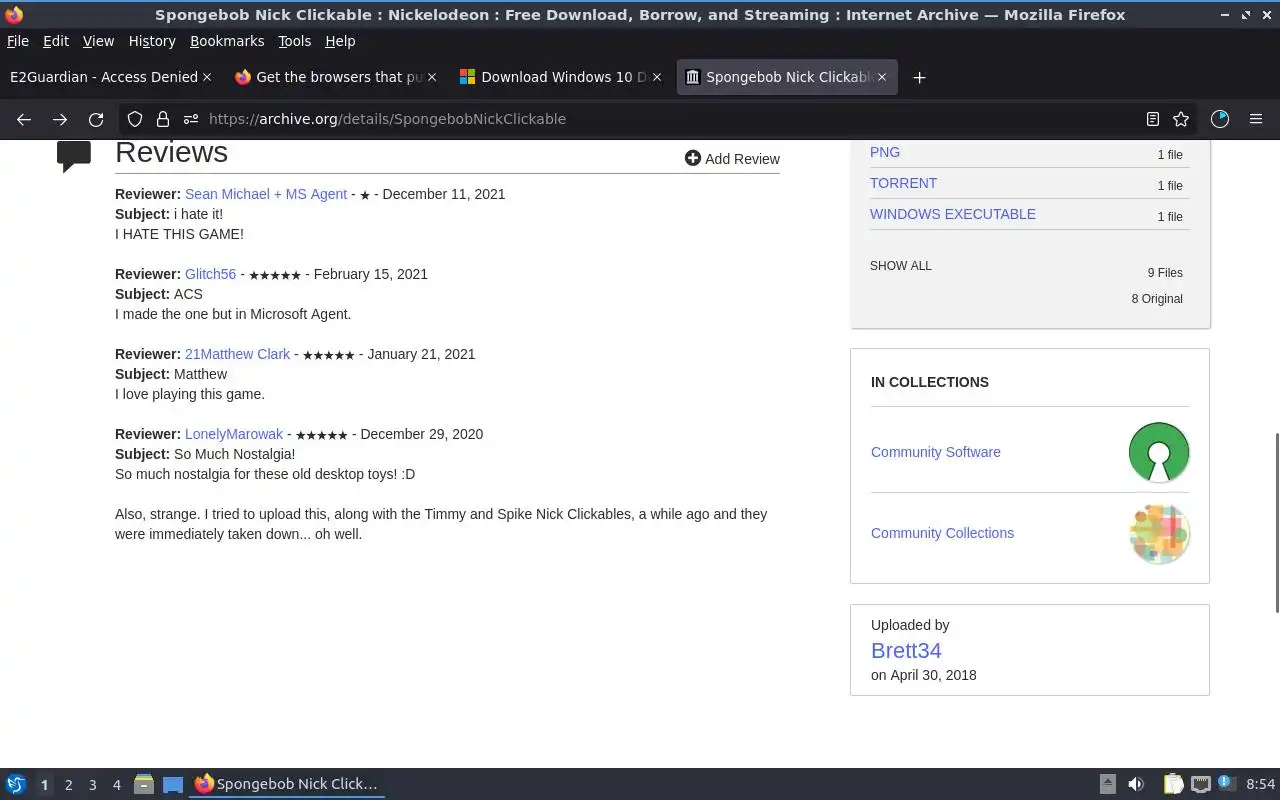Reload the current page
Screen dimensions: 1280x800
96,119
